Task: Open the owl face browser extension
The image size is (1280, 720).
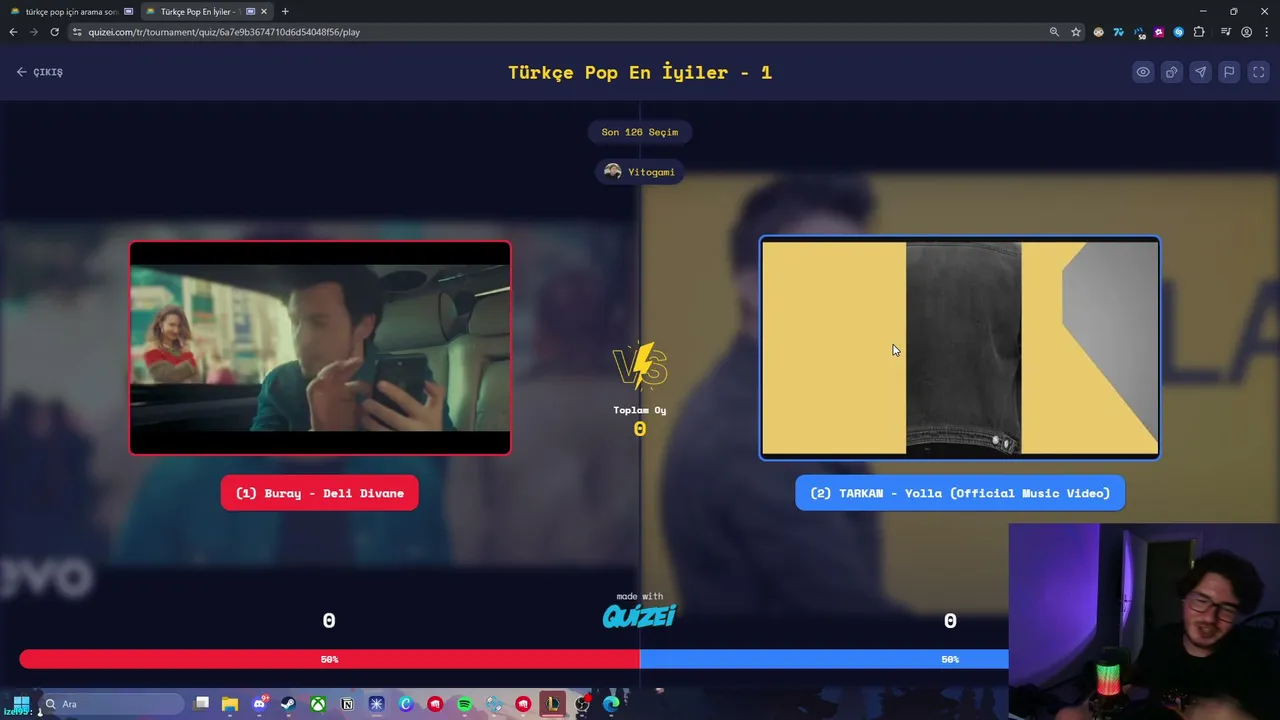Action: click(x=1099, y=32)
